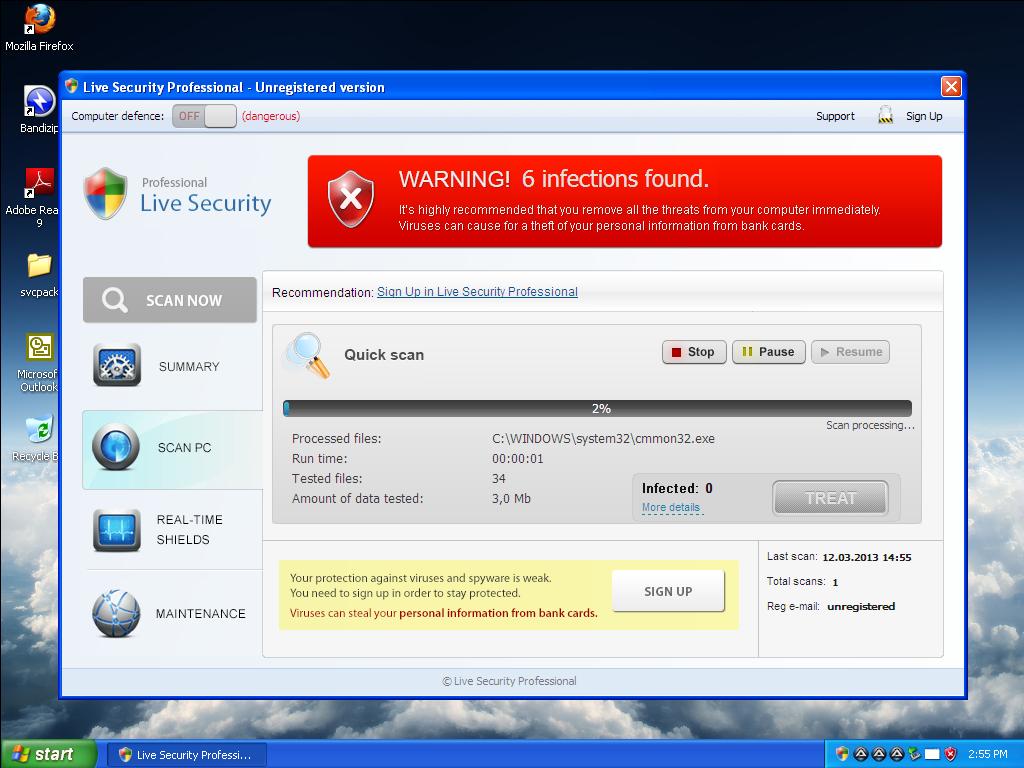This screenshot has width=1024, height=768.
Task: Open the Windows Start menu
Action: tap(48, 754)
